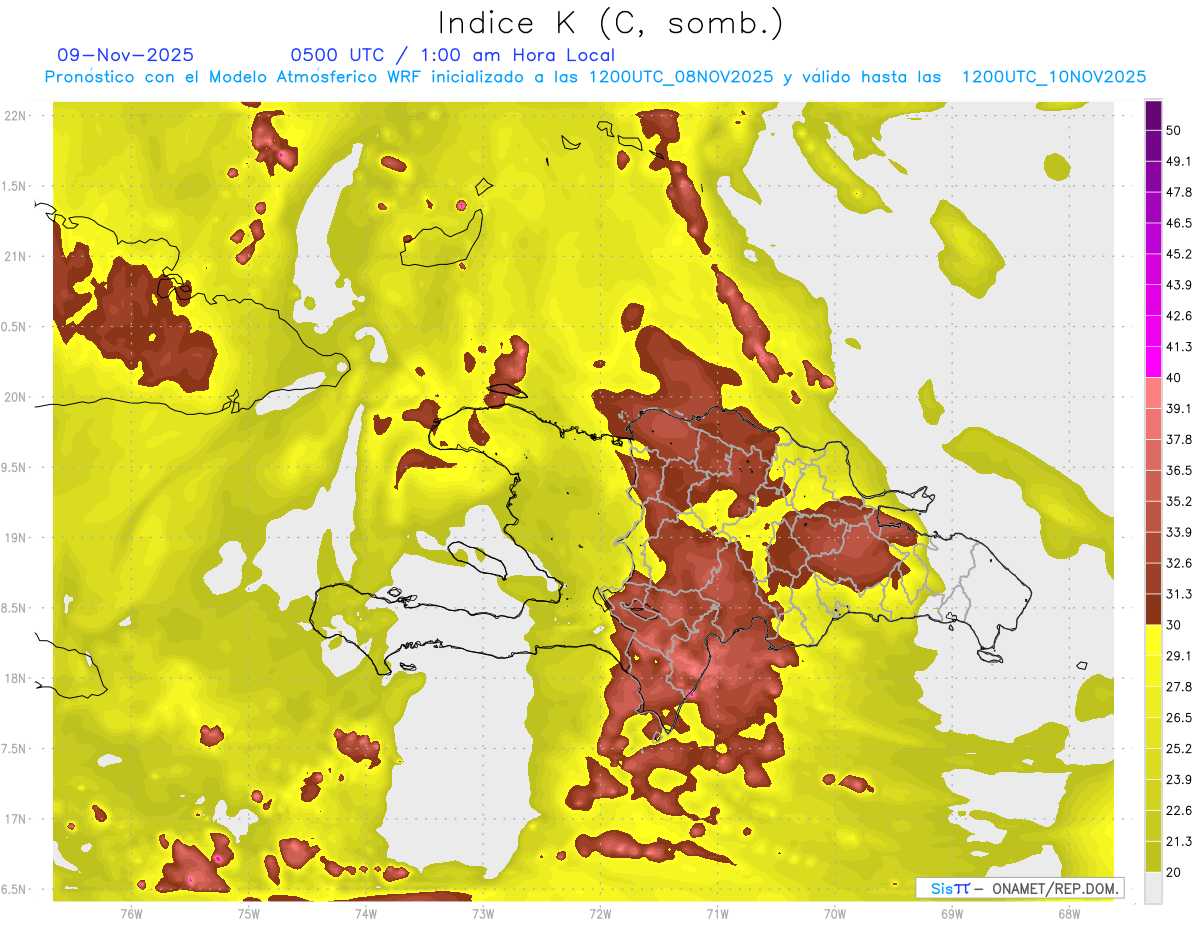Click latitude label '17N'
The height and width of the screenshot is (927, 1200).
tap(16, 819)
